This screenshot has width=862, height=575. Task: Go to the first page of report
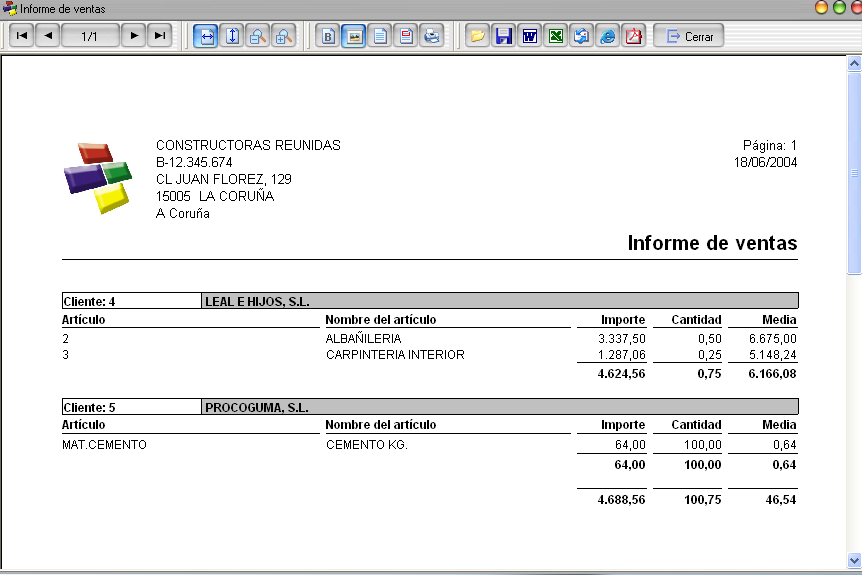[x=22, y=36]
